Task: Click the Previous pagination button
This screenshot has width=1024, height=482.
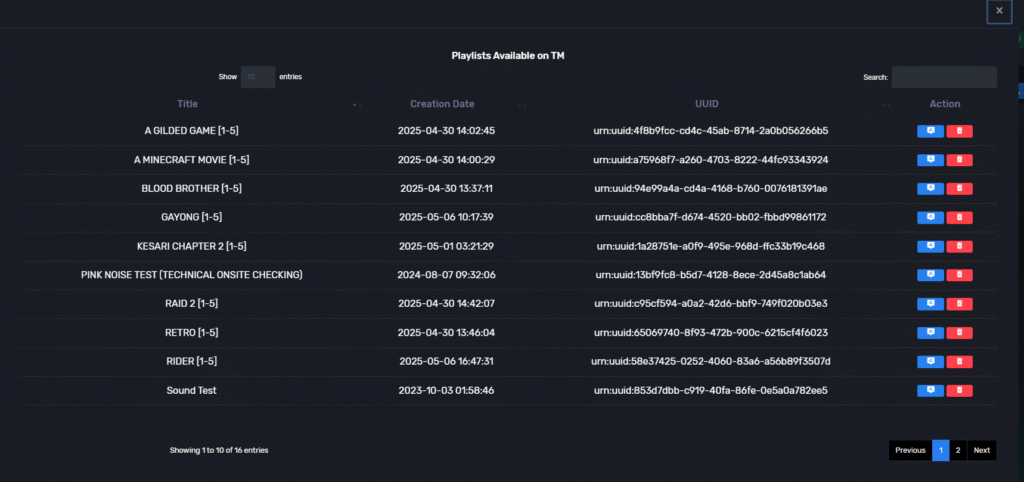Action: point(910,450)
